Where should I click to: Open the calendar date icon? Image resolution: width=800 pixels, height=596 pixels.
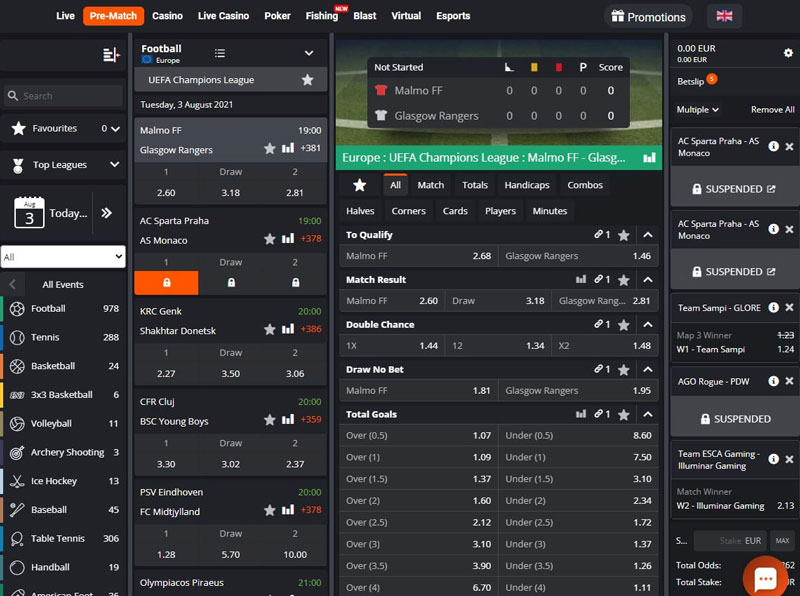(29, 213)
